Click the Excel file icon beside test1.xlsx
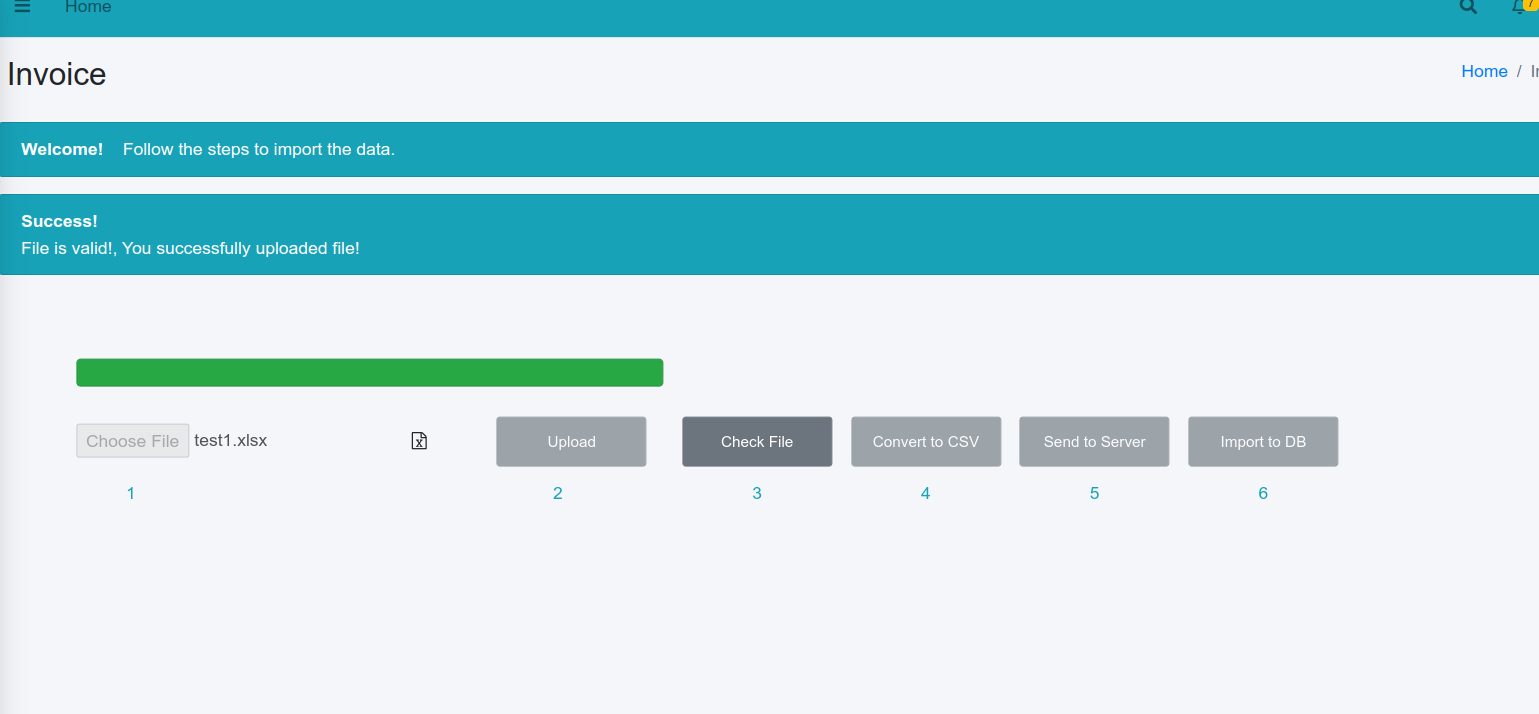 point(419,440)
